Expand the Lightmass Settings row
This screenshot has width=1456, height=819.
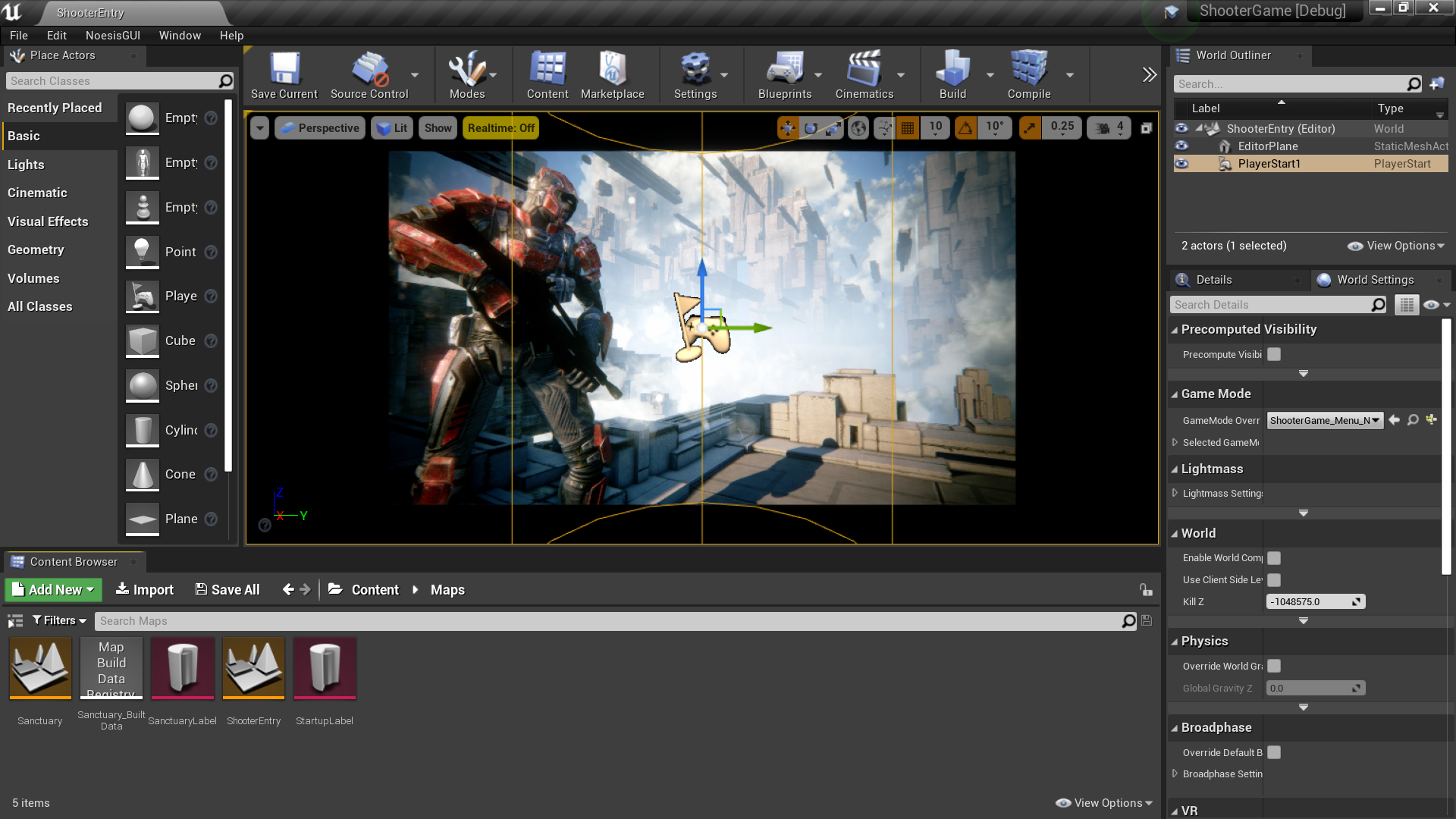(1175, 493)
